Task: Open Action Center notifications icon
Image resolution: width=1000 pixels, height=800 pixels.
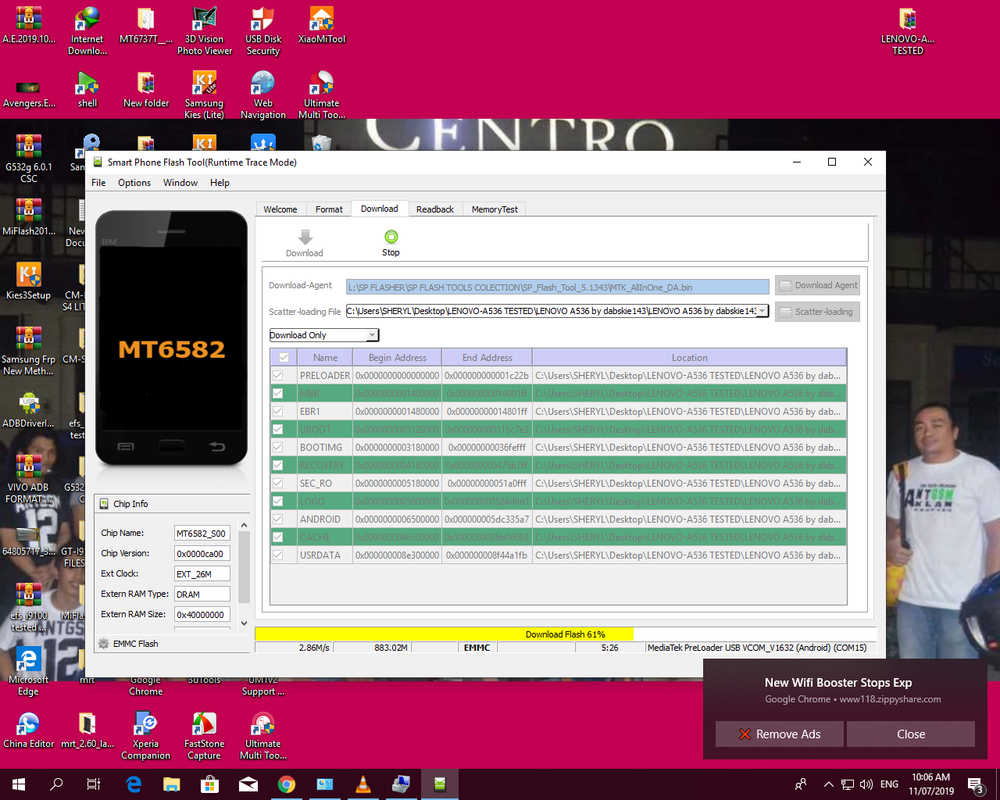Action: [976, 784]
